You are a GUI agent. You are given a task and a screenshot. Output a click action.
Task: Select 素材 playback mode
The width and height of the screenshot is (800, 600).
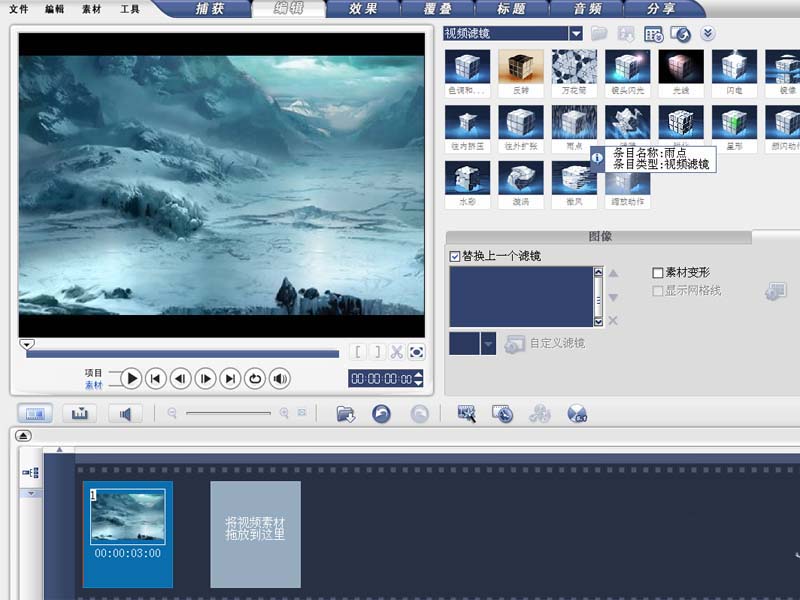coord(93,385)
